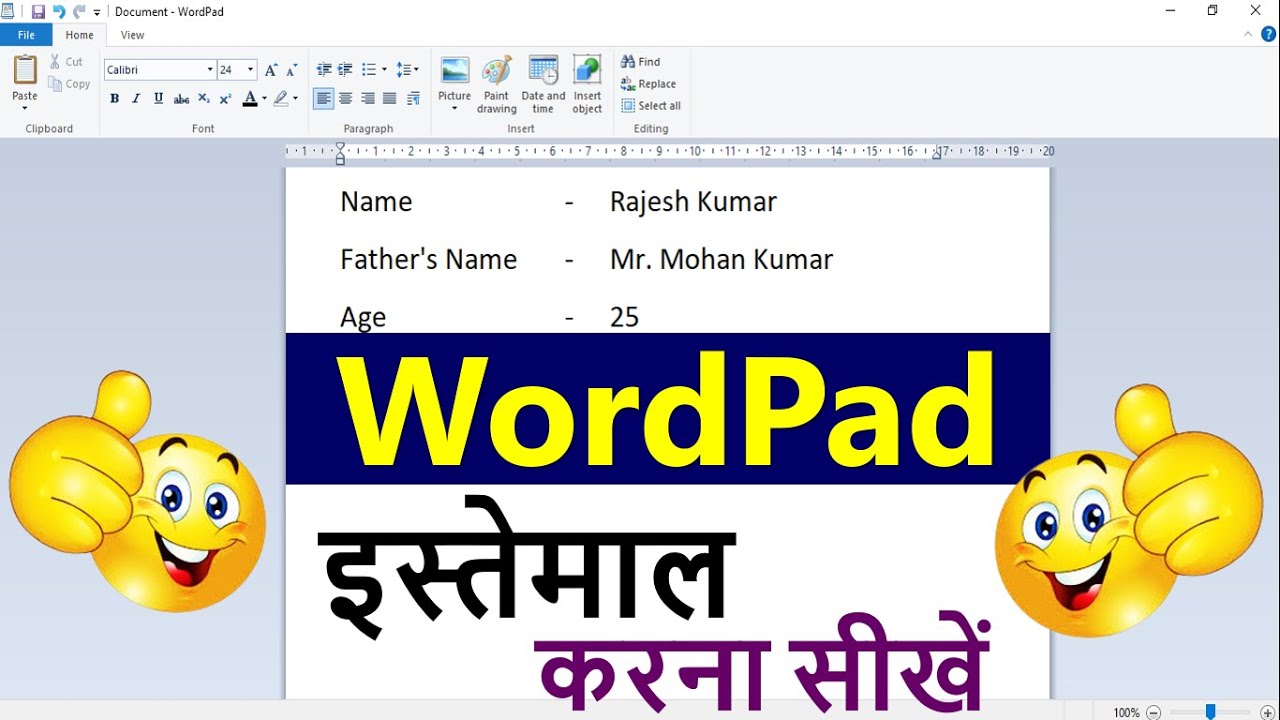Apply the text highlight color pen
The height and width of the screenshot is (720, 1280).
pyautogui.click(x=281, y=98)
